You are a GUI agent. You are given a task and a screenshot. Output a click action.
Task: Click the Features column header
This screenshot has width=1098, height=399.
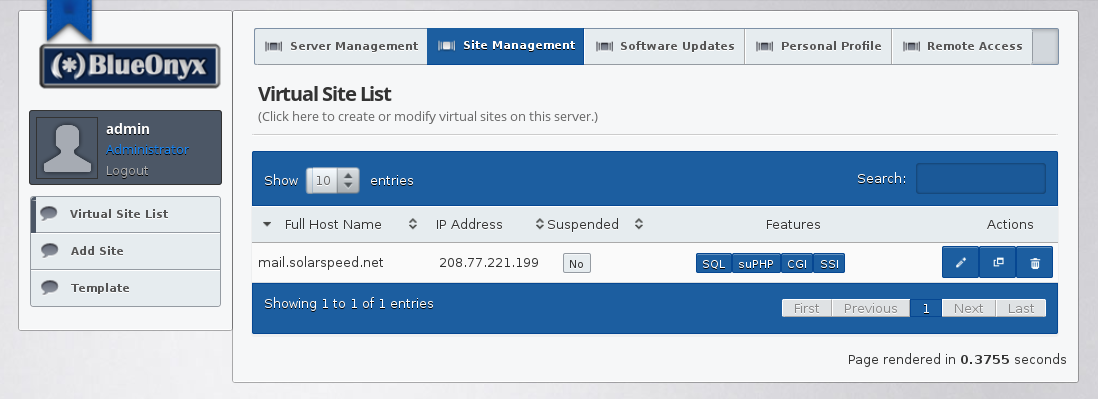click(793, 225)
